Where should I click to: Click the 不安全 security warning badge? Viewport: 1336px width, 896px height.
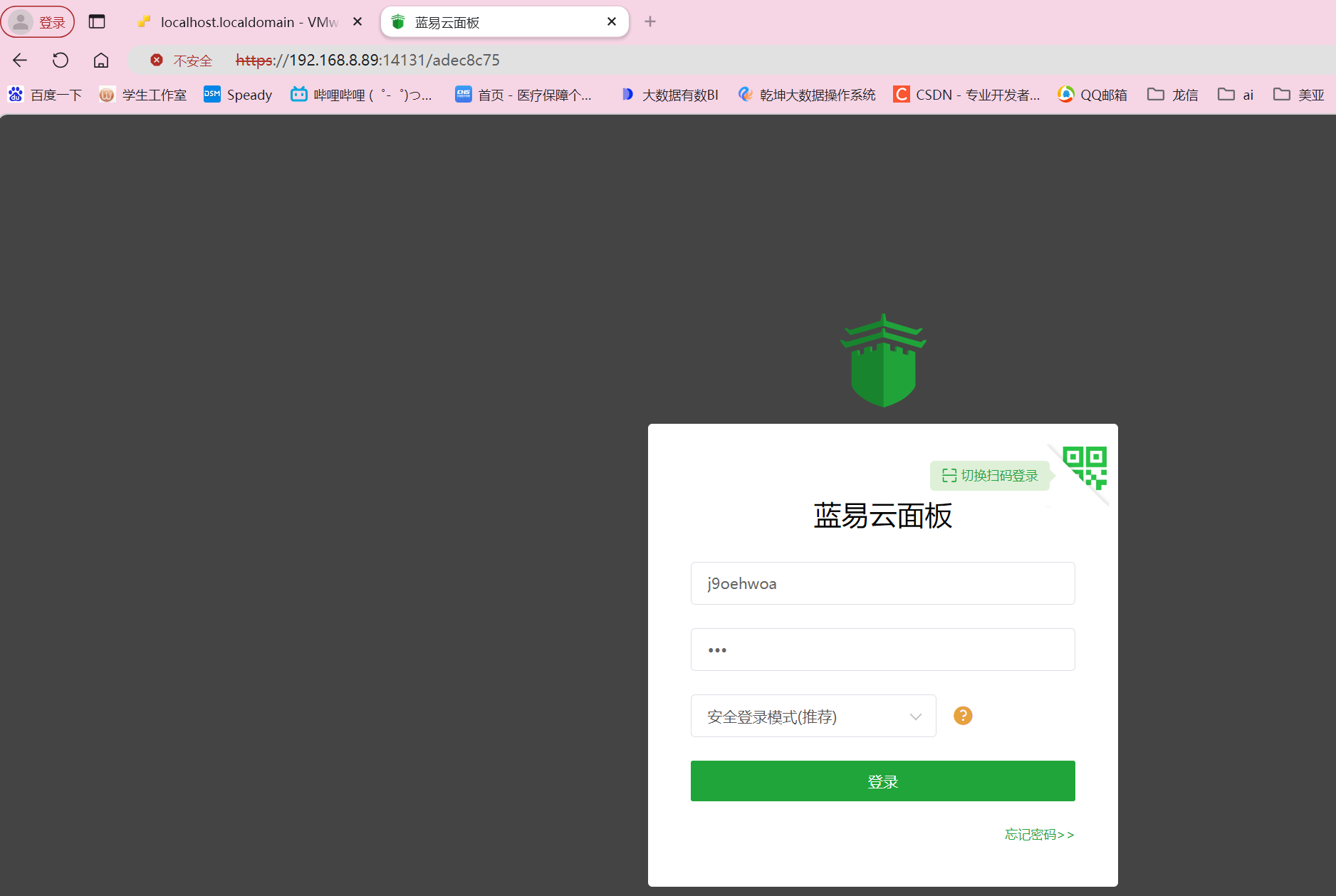182,61
